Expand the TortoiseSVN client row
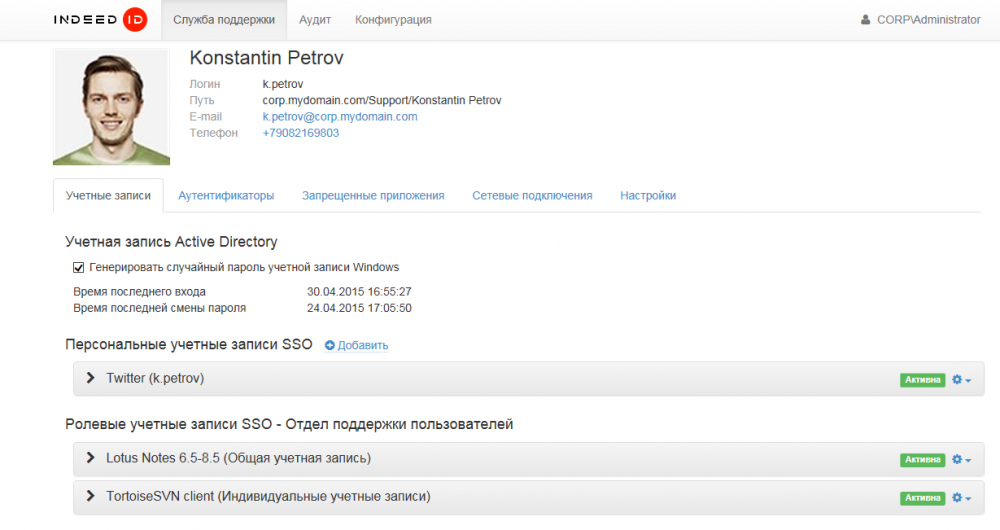This screenshot has width=1000, height=530. coord(91,496)
